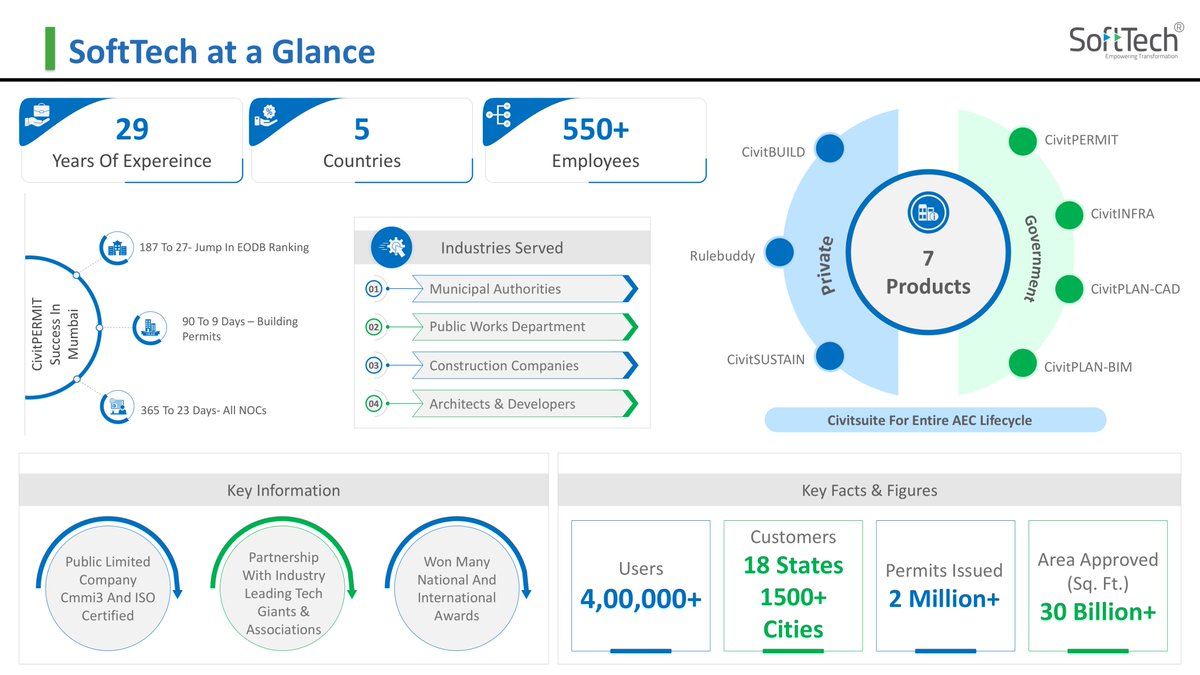Image resolution: width=1200 pixels, height=675 pixels.
Task: Select the green CivitPERMIT dot
Action: point(1022,141)
